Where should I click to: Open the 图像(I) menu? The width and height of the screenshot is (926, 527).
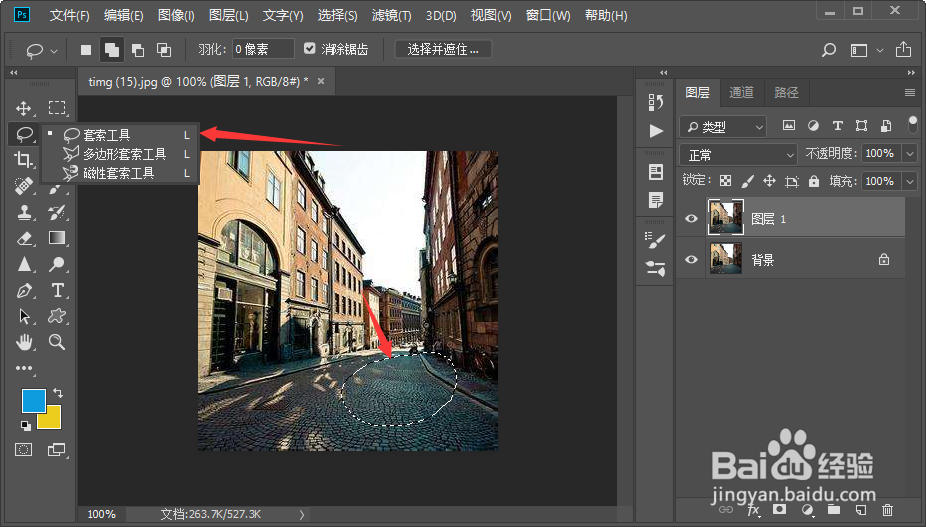(x=176, y=15)
